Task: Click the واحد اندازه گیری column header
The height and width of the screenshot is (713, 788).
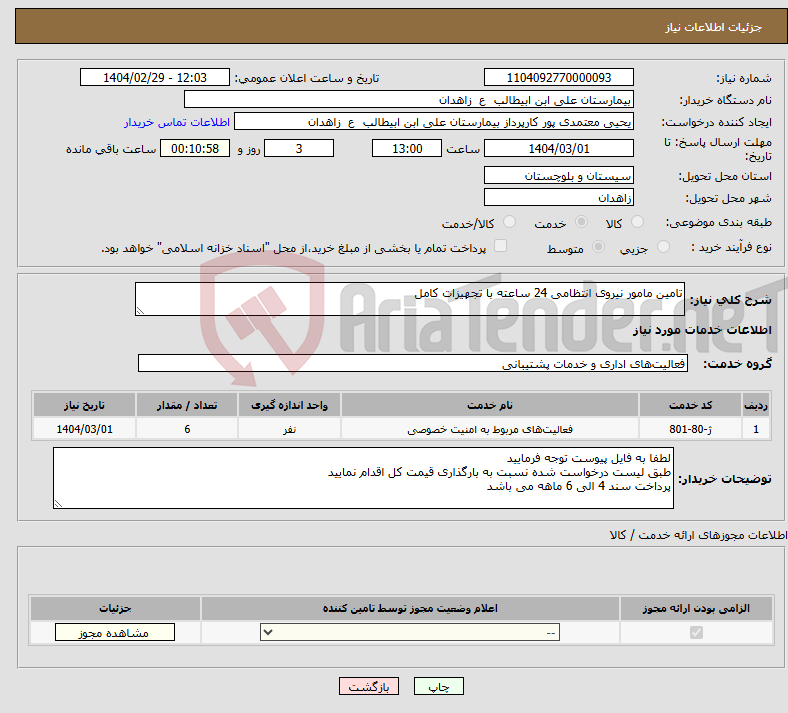Action: coord(289,405)
